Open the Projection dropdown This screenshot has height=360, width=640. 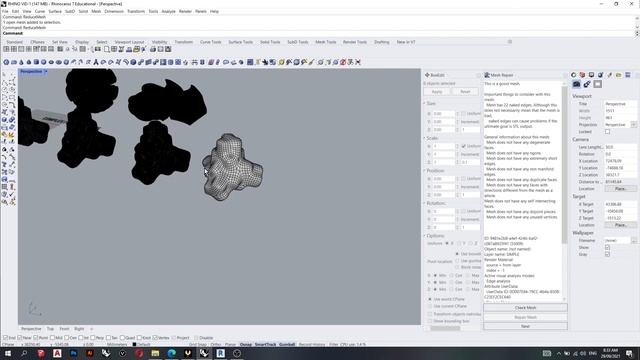[633, 125]
